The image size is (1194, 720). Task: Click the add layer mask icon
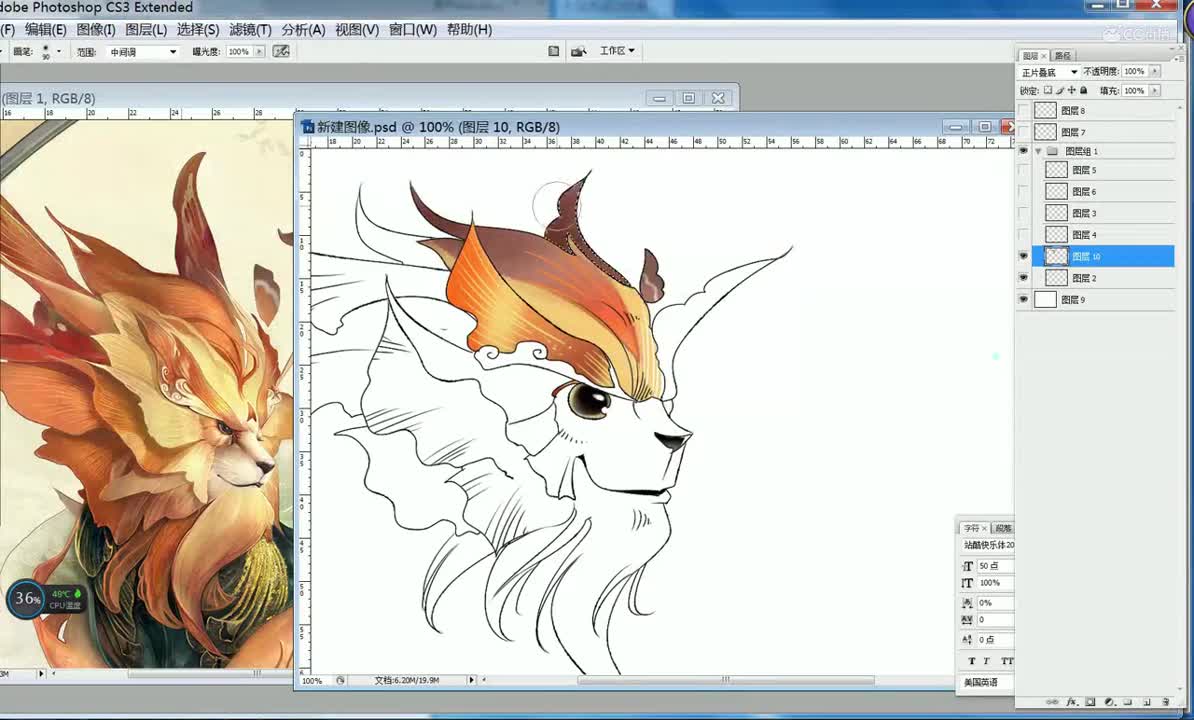(1090, 702)
